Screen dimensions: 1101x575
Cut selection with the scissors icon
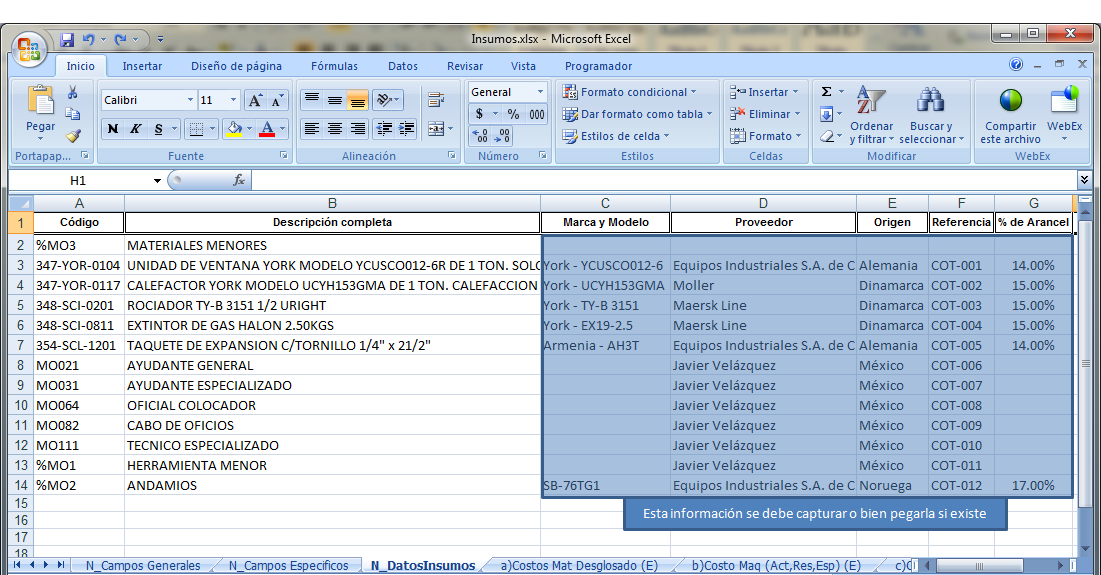[72, 93]
